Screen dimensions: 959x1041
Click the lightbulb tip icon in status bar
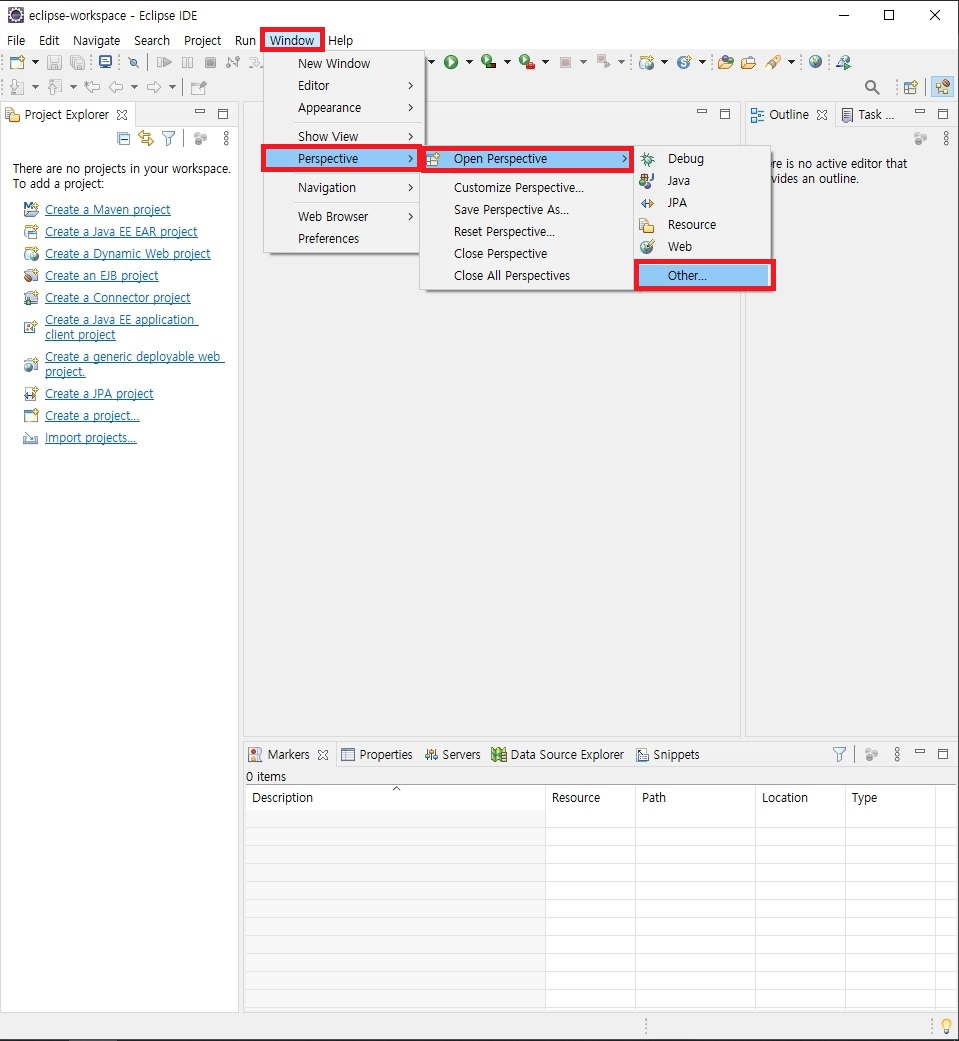tap(946, 1026)
